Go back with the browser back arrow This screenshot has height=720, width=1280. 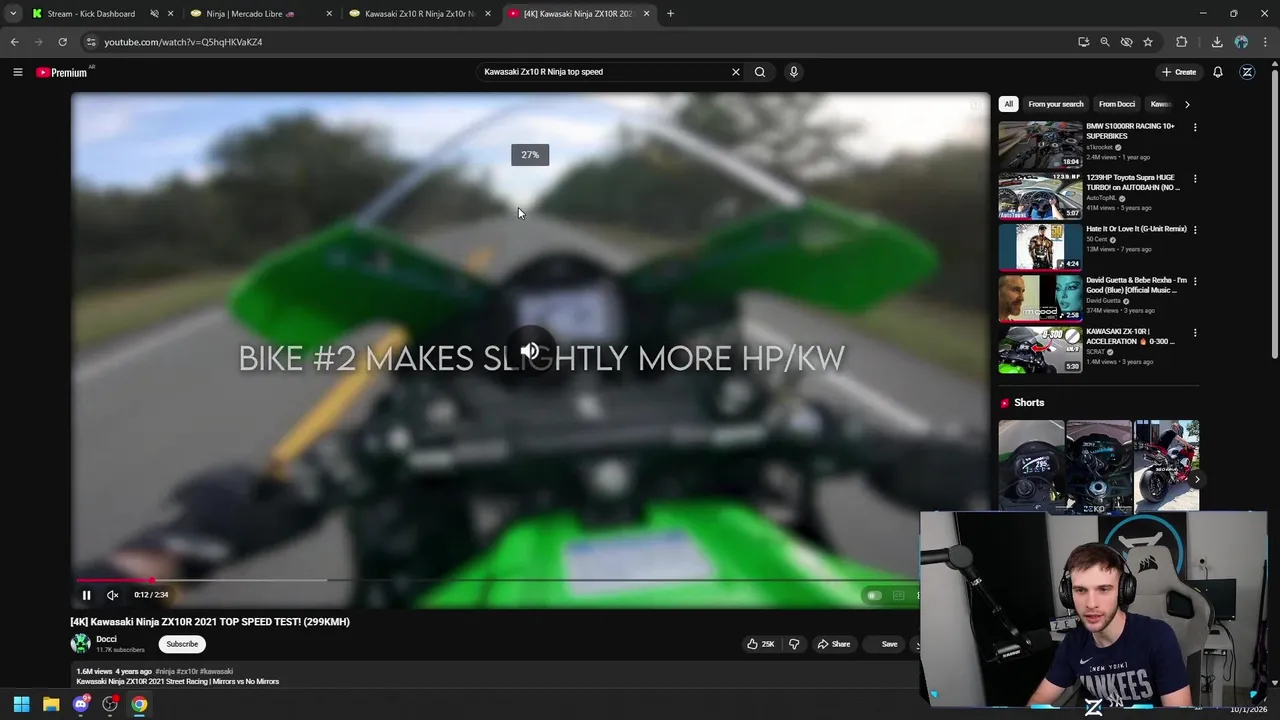14,42
